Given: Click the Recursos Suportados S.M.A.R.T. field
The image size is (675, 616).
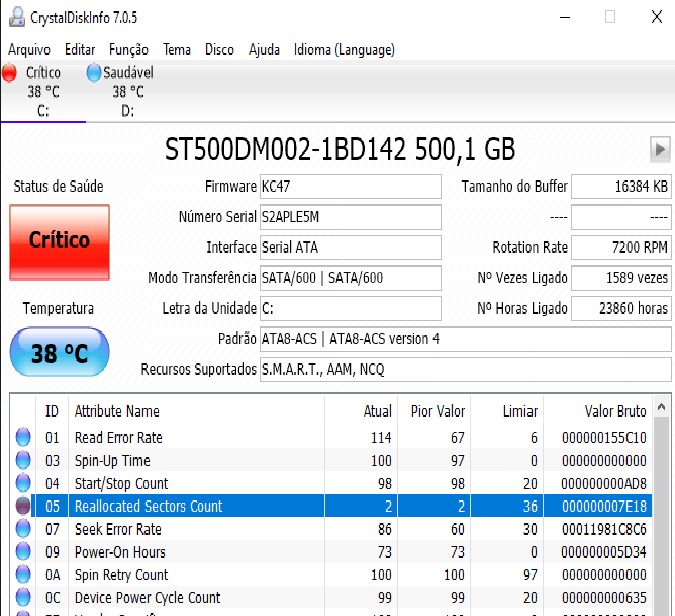Looking at the screenshot, I should coord(465,369).
